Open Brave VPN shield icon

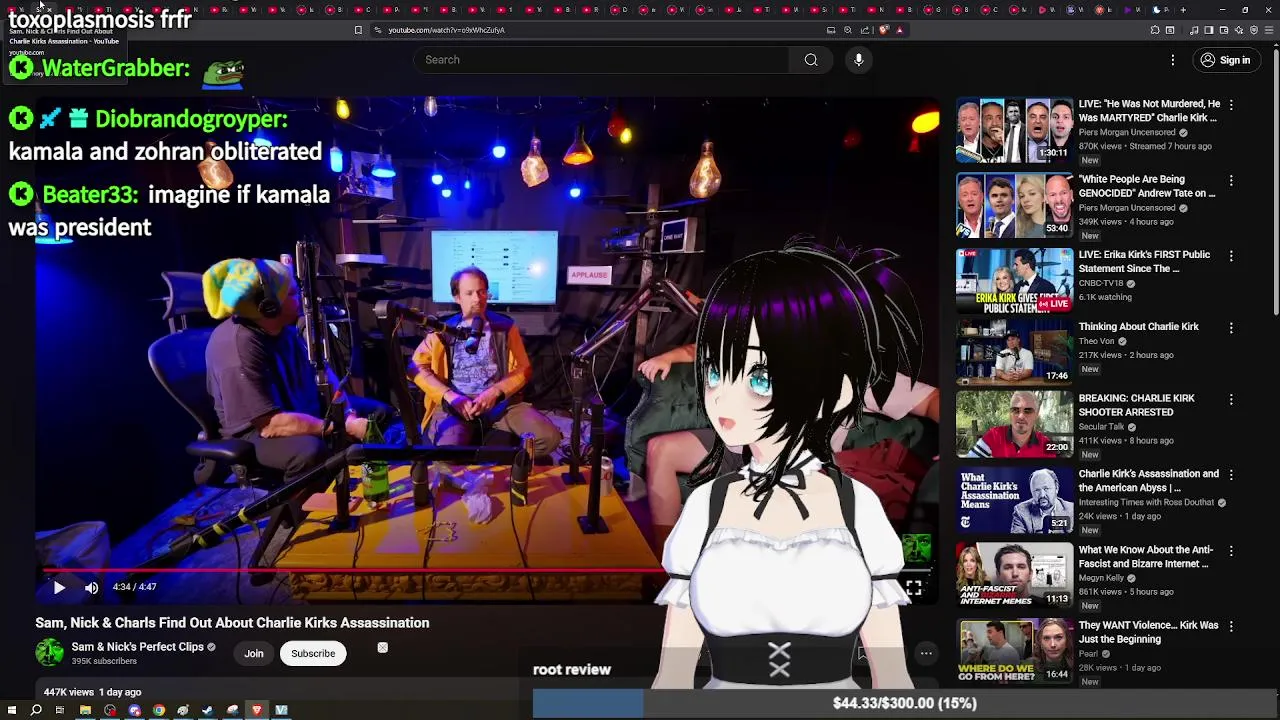pyautogui.click(x=1254, y=30)
